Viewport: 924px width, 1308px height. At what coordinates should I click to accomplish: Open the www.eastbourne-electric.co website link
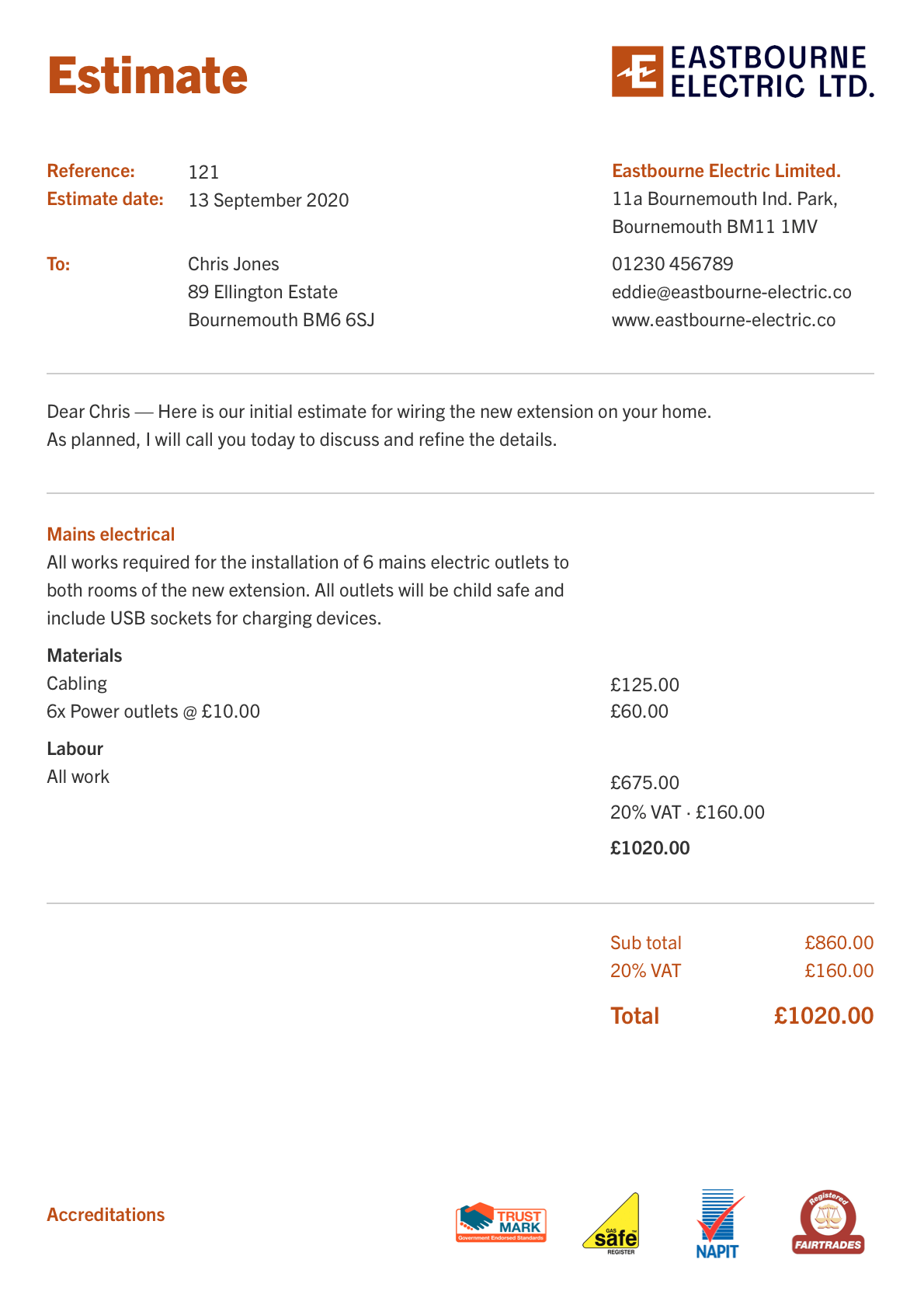coord(724,321)
